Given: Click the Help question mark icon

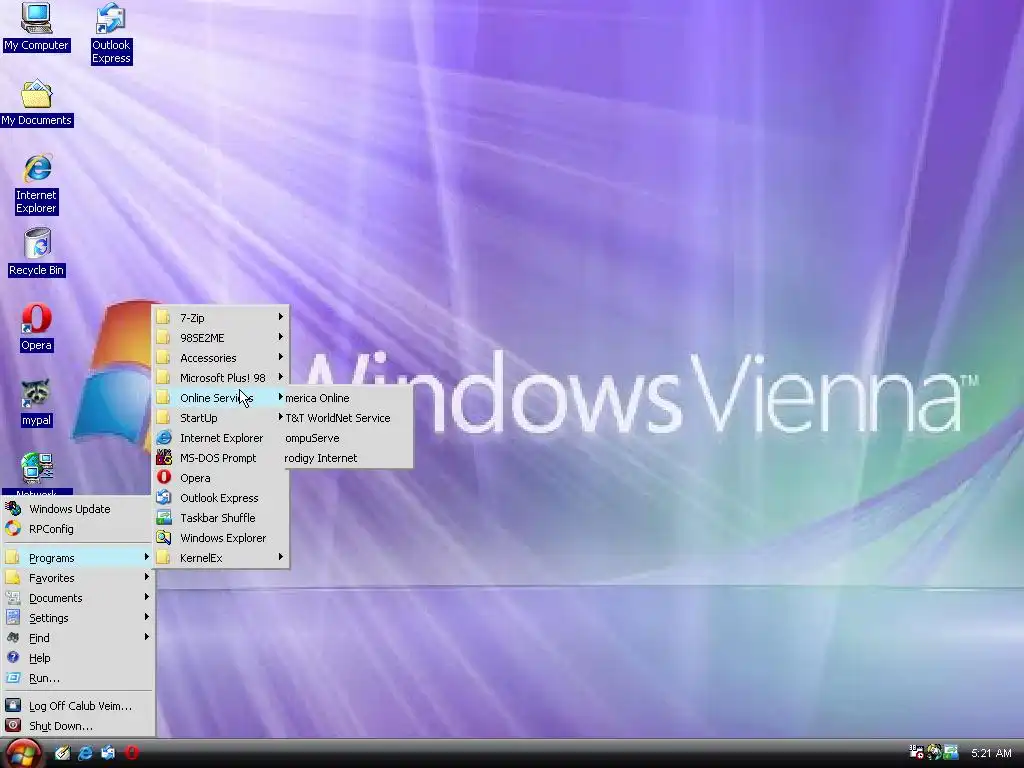Looking at the screenshot, I should [x=13, y=658].
